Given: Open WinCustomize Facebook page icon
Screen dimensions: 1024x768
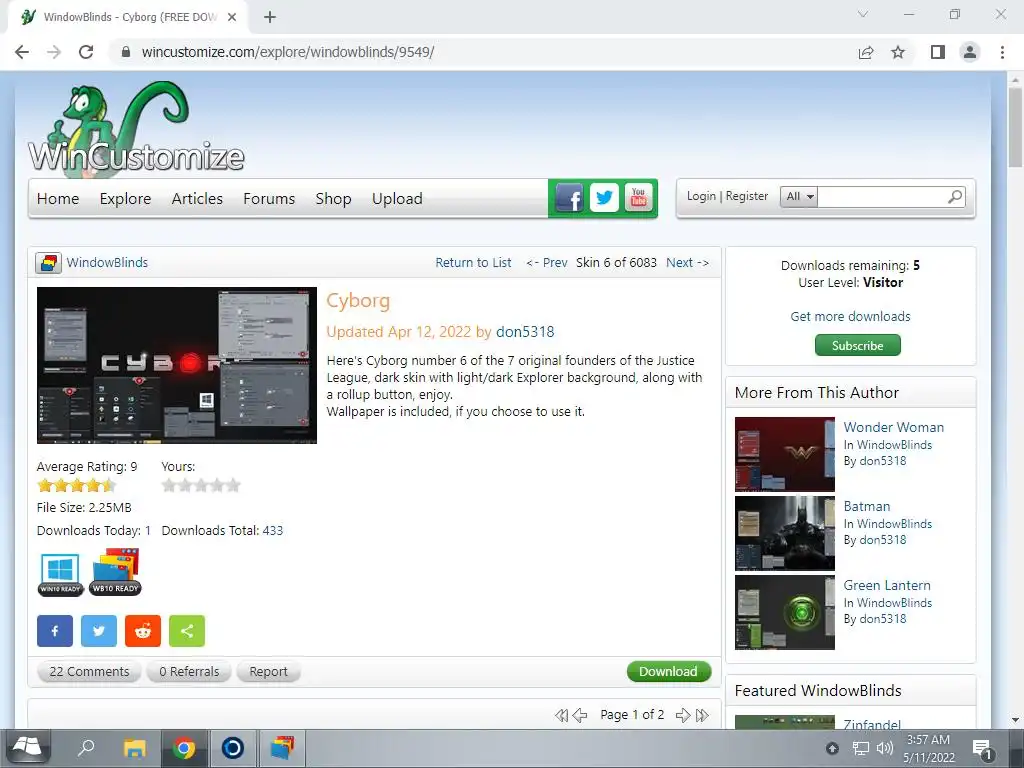Looking at the screenshot, I should coord(569,198).
